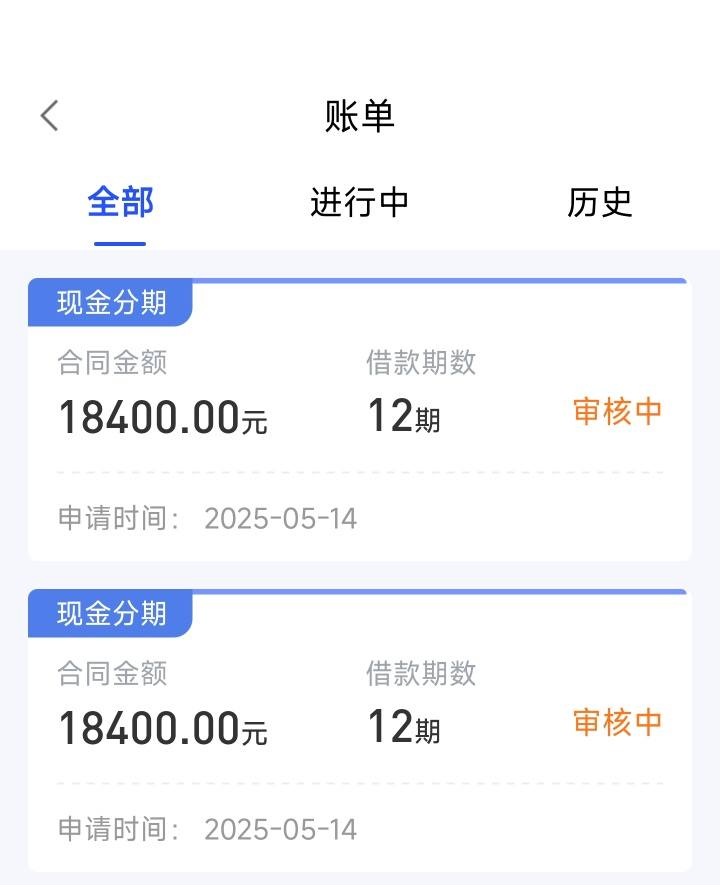The image size is (720, 885).
Task: Tap 审核中 status on second card
Action: click(x=617, y=722)
